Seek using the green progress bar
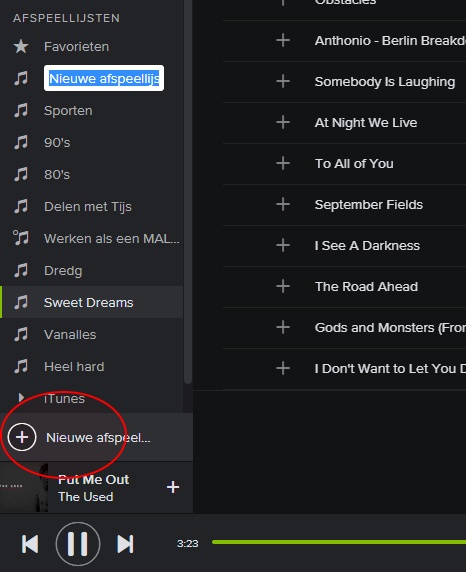Viewport: 466px width, 572px height. click(339, 542)
